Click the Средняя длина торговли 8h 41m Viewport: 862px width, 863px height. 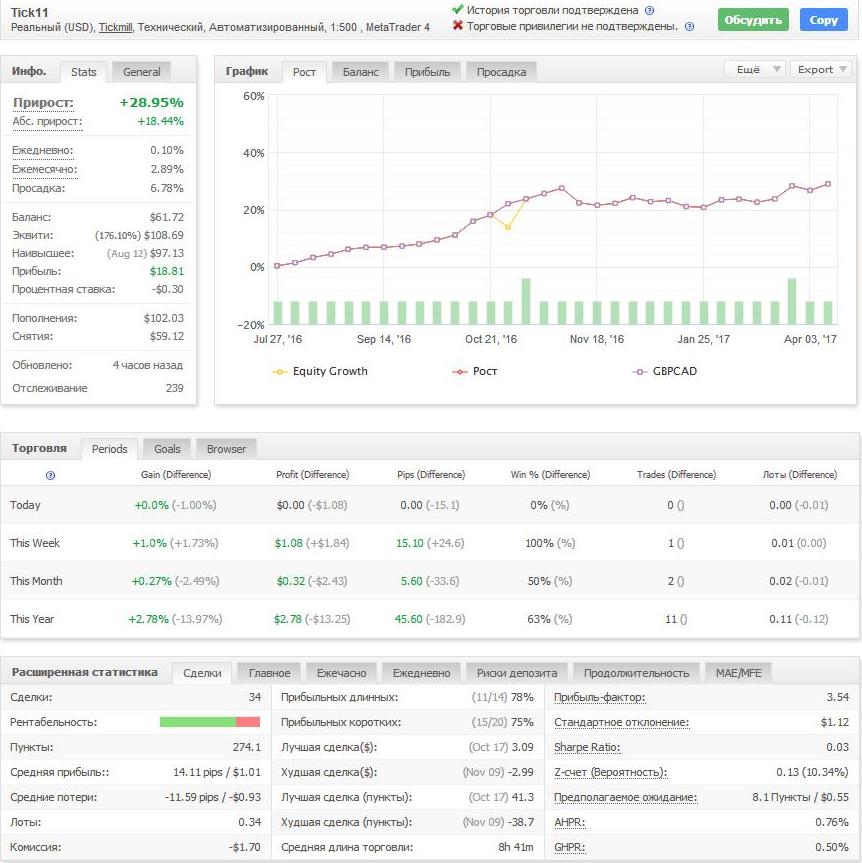pyautogui.click(x=516, y=847)
